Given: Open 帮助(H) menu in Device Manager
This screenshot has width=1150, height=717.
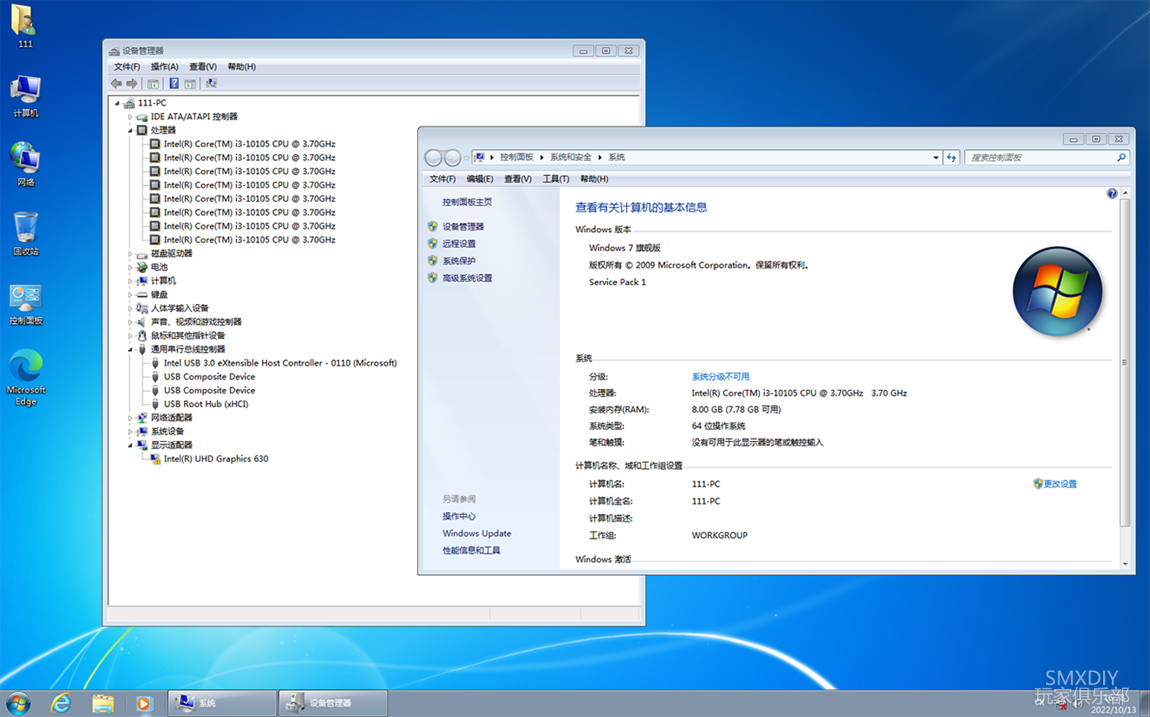Looking at the screenshot, I should click(x=241, y=67).
